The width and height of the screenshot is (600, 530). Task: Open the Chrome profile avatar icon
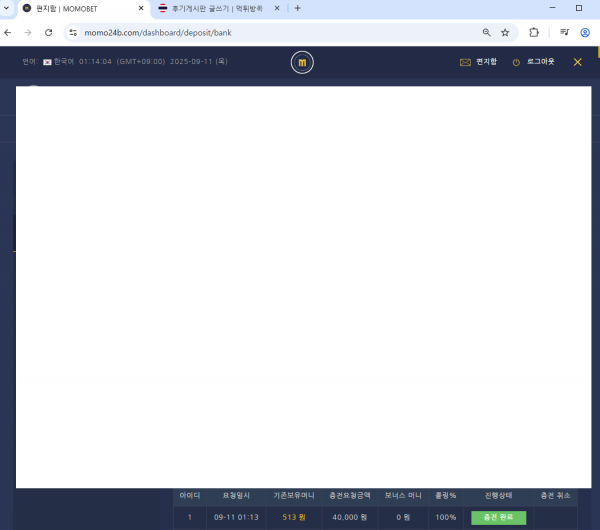point(585,32)
